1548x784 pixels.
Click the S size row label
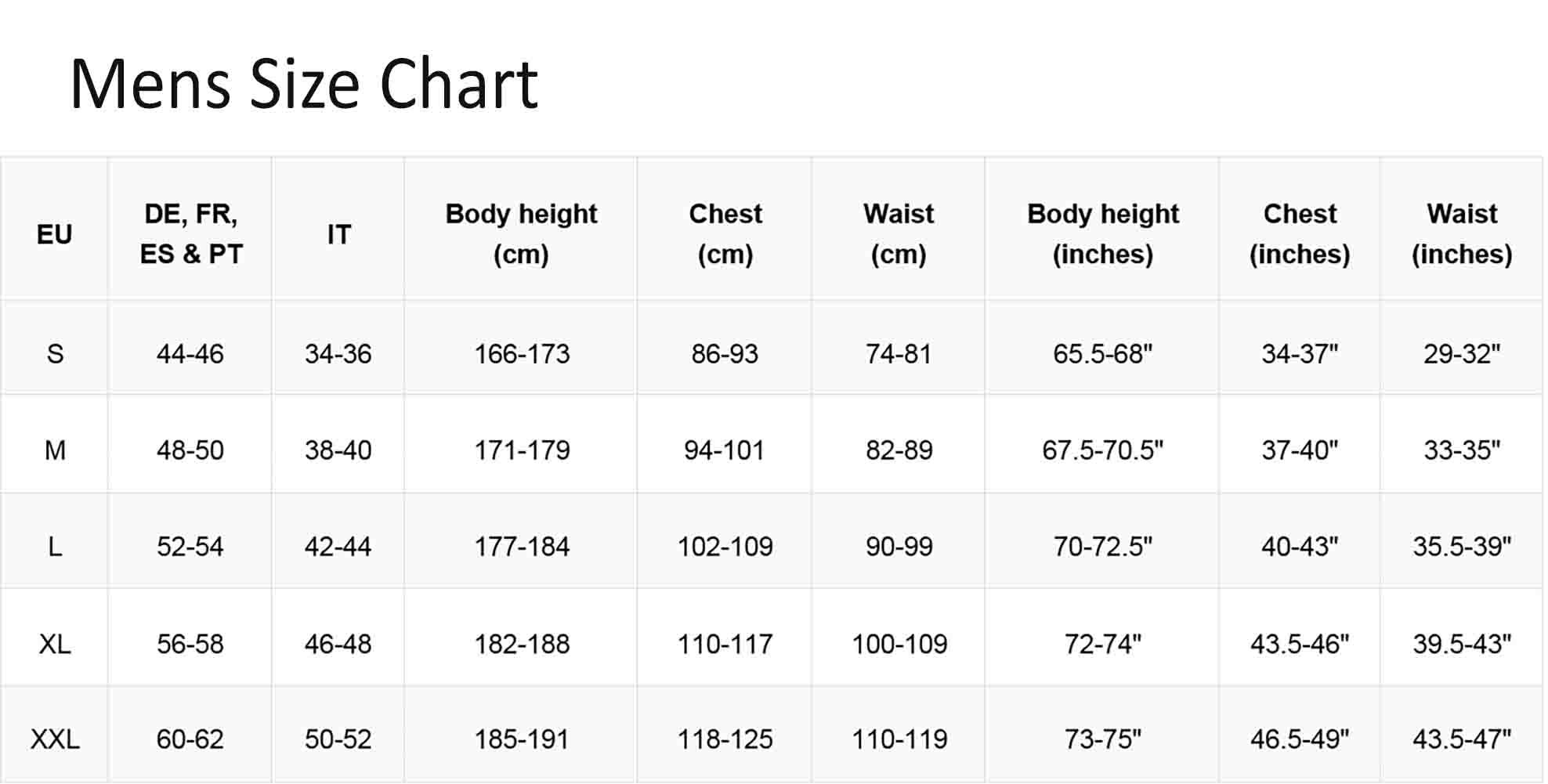[54, 354]
